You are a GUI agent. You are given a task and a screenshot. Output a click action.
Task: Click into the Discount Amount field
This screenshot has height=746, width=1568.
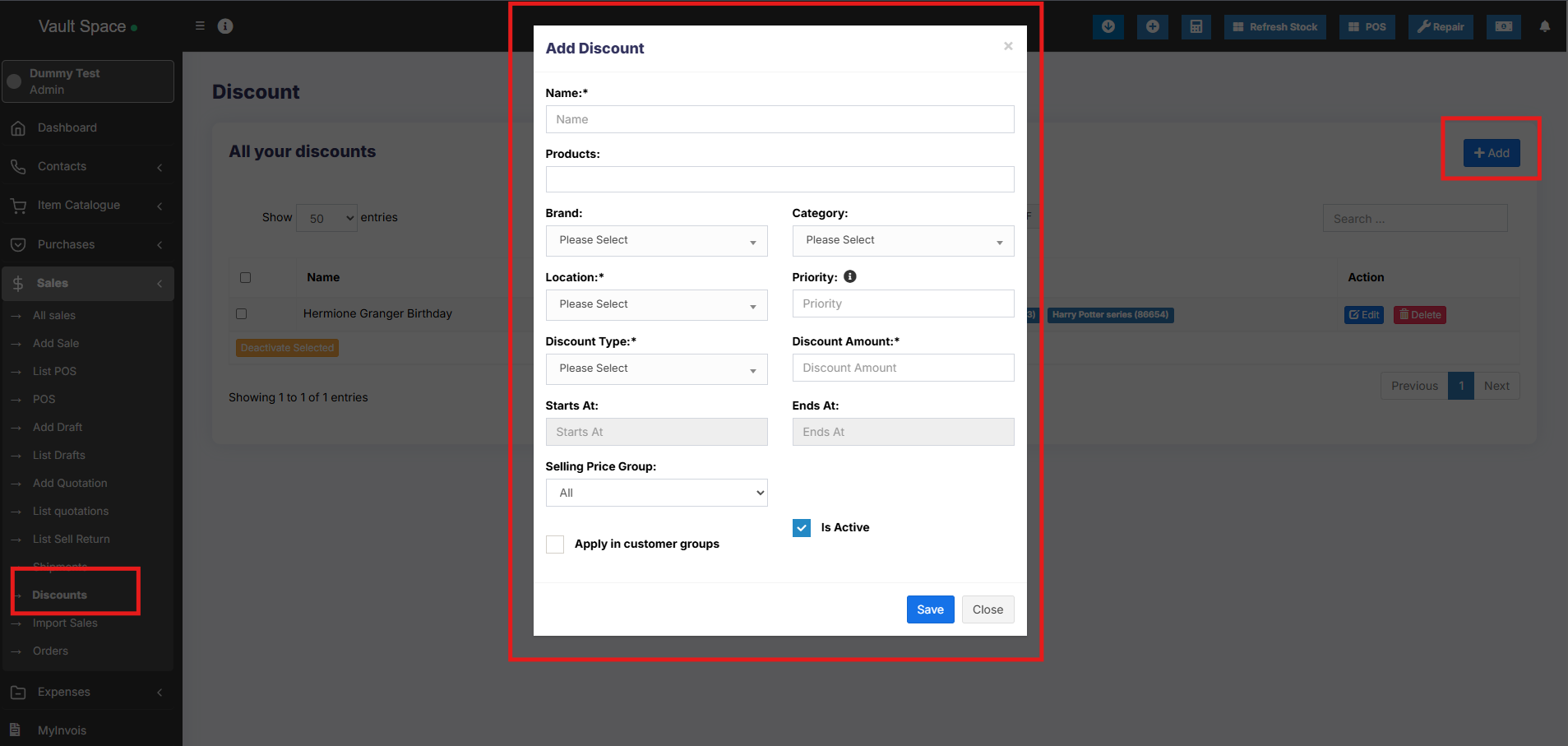(902, 368)
